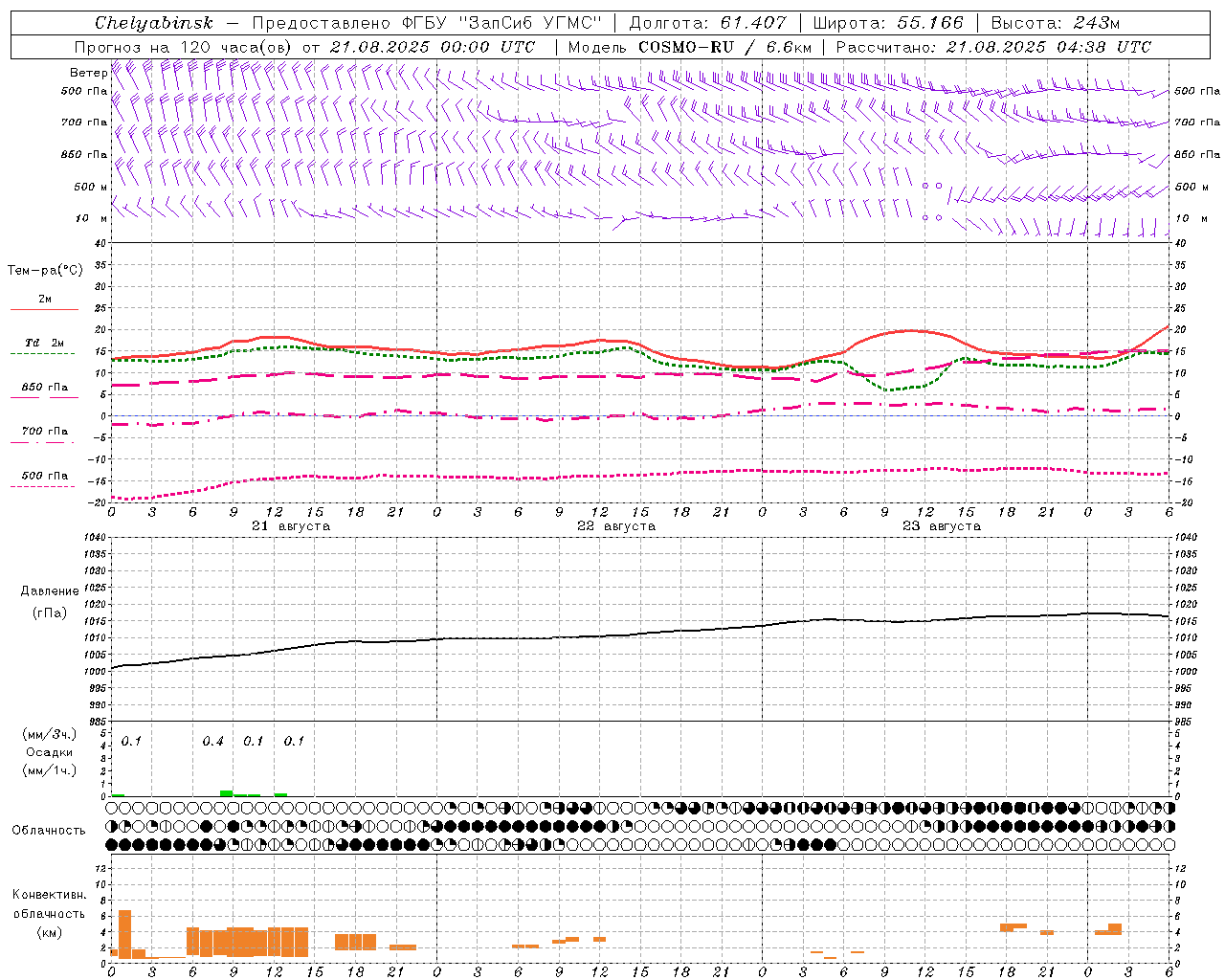
Task: Click the '22 августа' date label
Action: 616,526
